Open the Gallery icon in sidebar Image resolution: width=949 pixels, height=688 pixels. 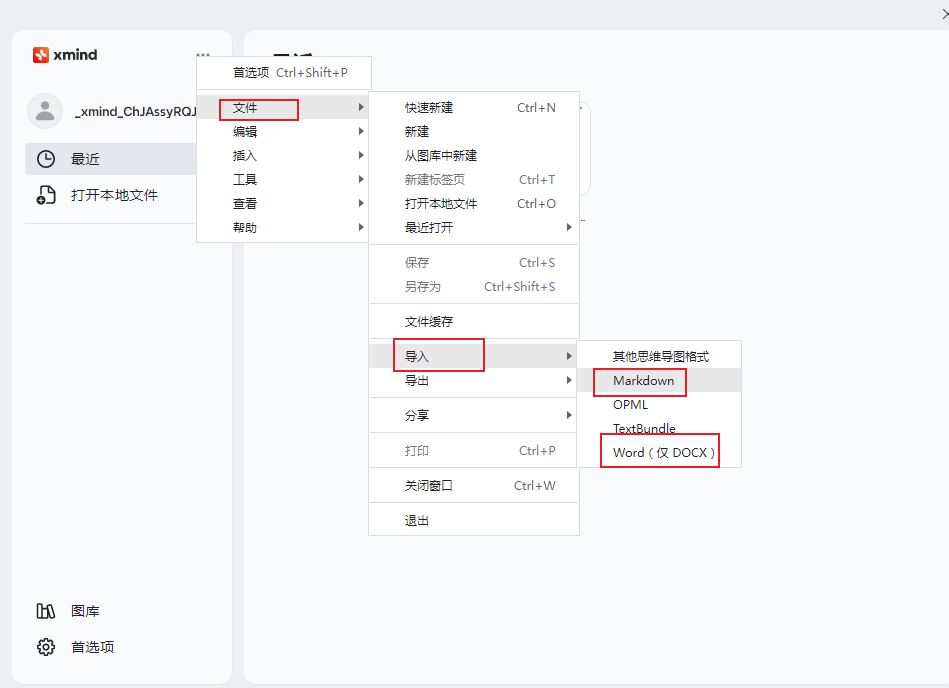click(x=46, y=611)
